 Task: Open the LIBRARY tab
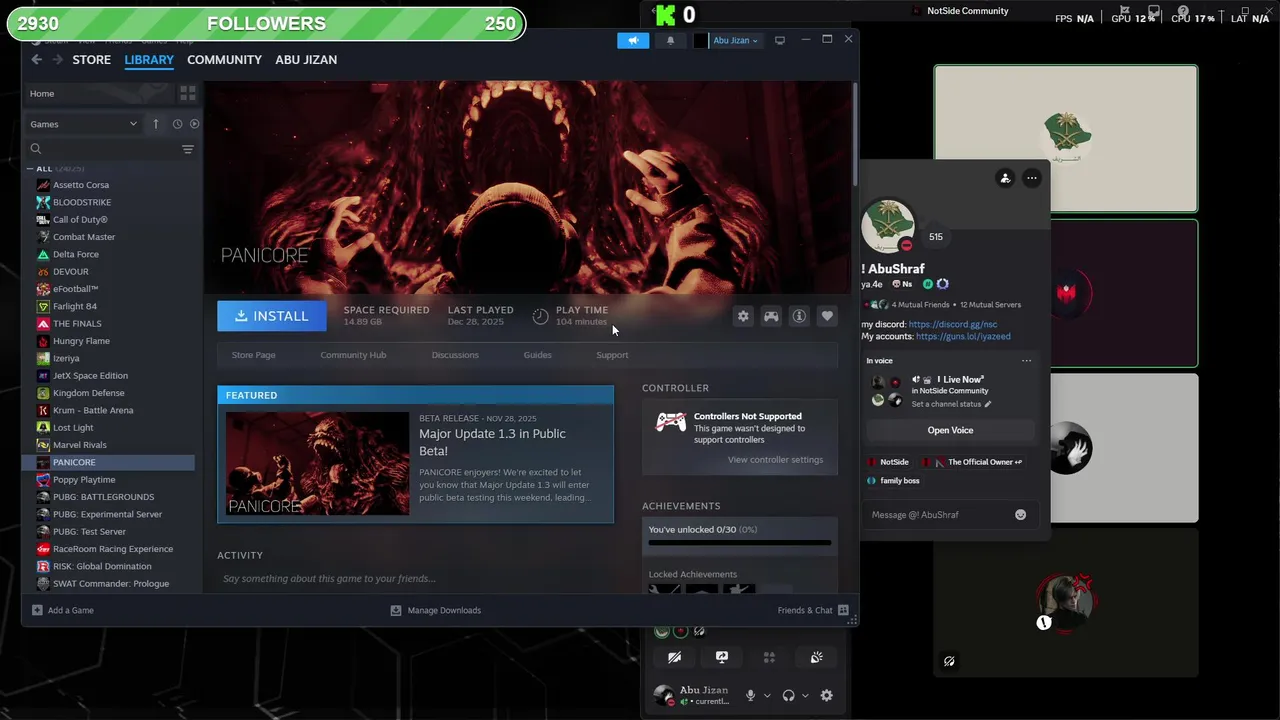click(149, 60)
